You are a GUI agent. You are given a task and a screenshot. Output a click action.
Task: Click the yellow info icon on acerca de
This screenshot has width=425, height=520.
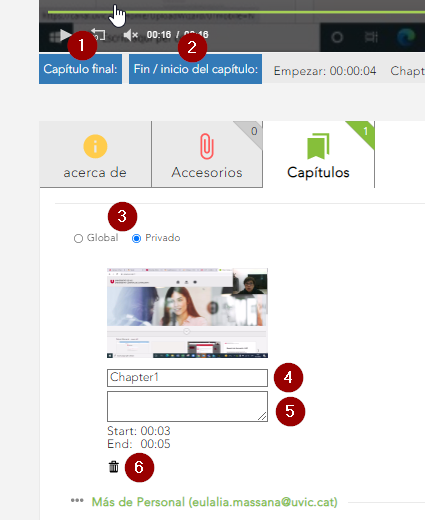95,146
